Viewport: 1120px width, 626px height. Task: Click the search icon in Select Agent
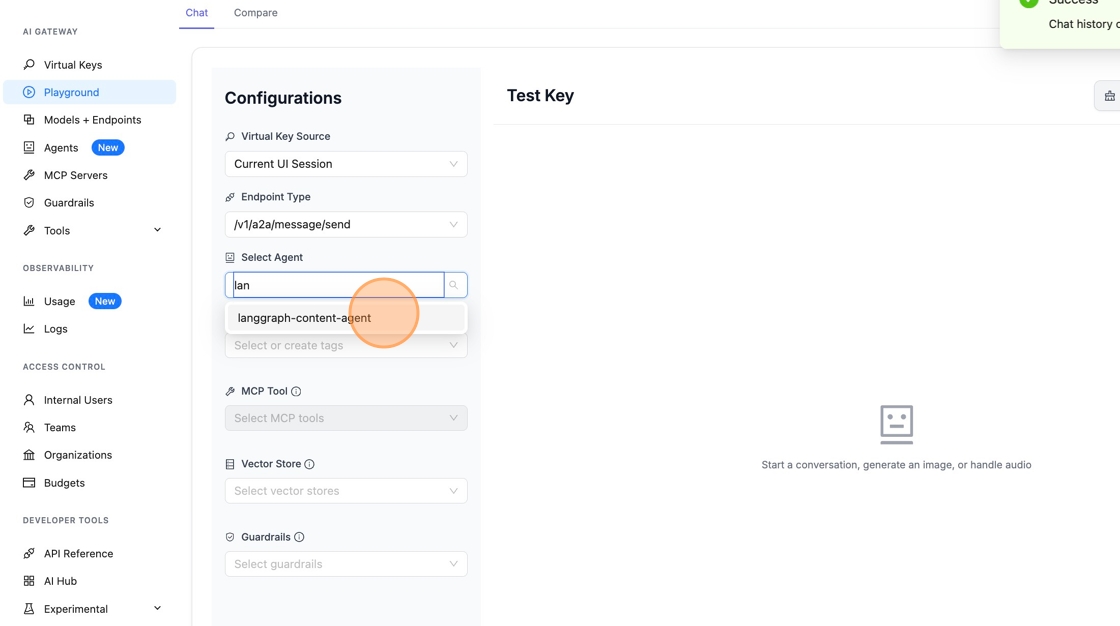(x=454, y=285)
